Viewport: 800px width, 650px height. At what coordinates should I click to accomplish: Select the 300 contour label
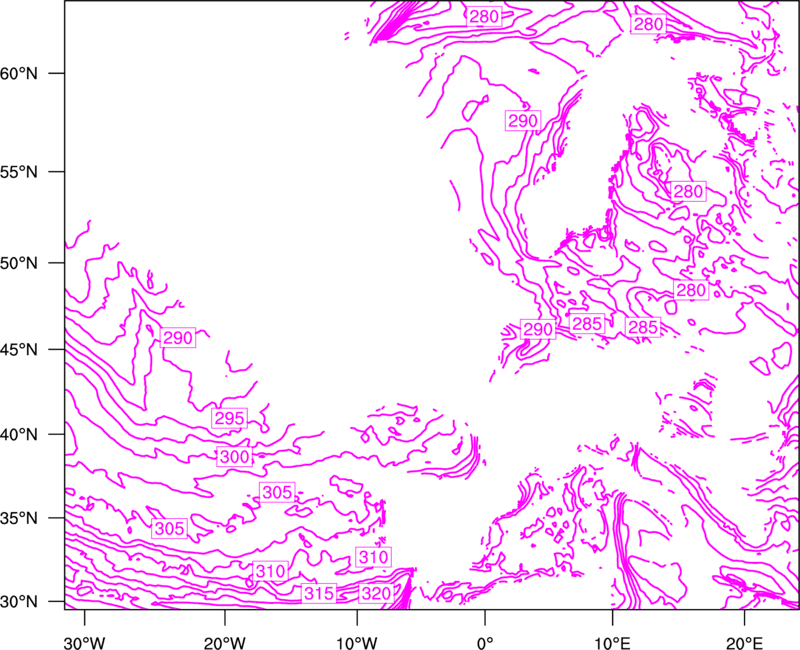(234, 456)
